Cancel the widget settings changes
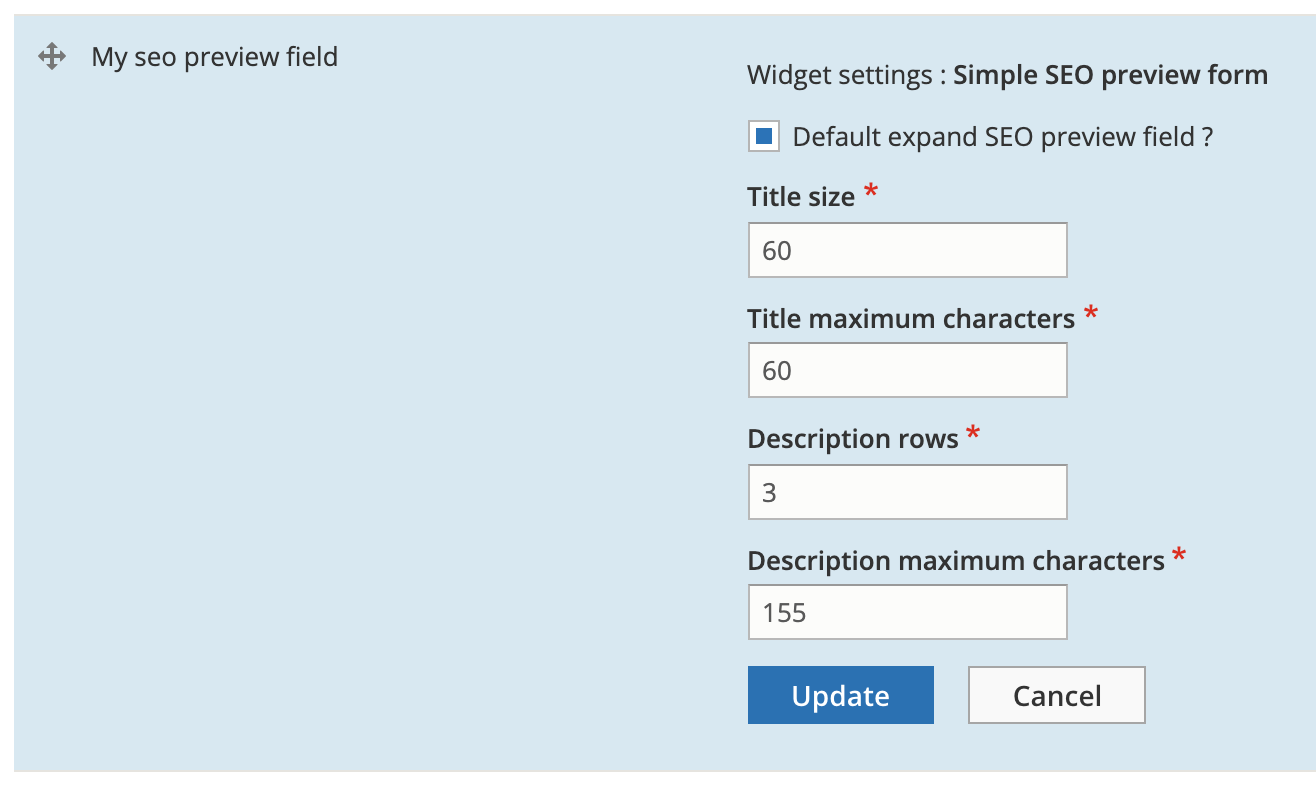The height and width of the screenshot is (786, 1316). click(x=1056, y=694)
